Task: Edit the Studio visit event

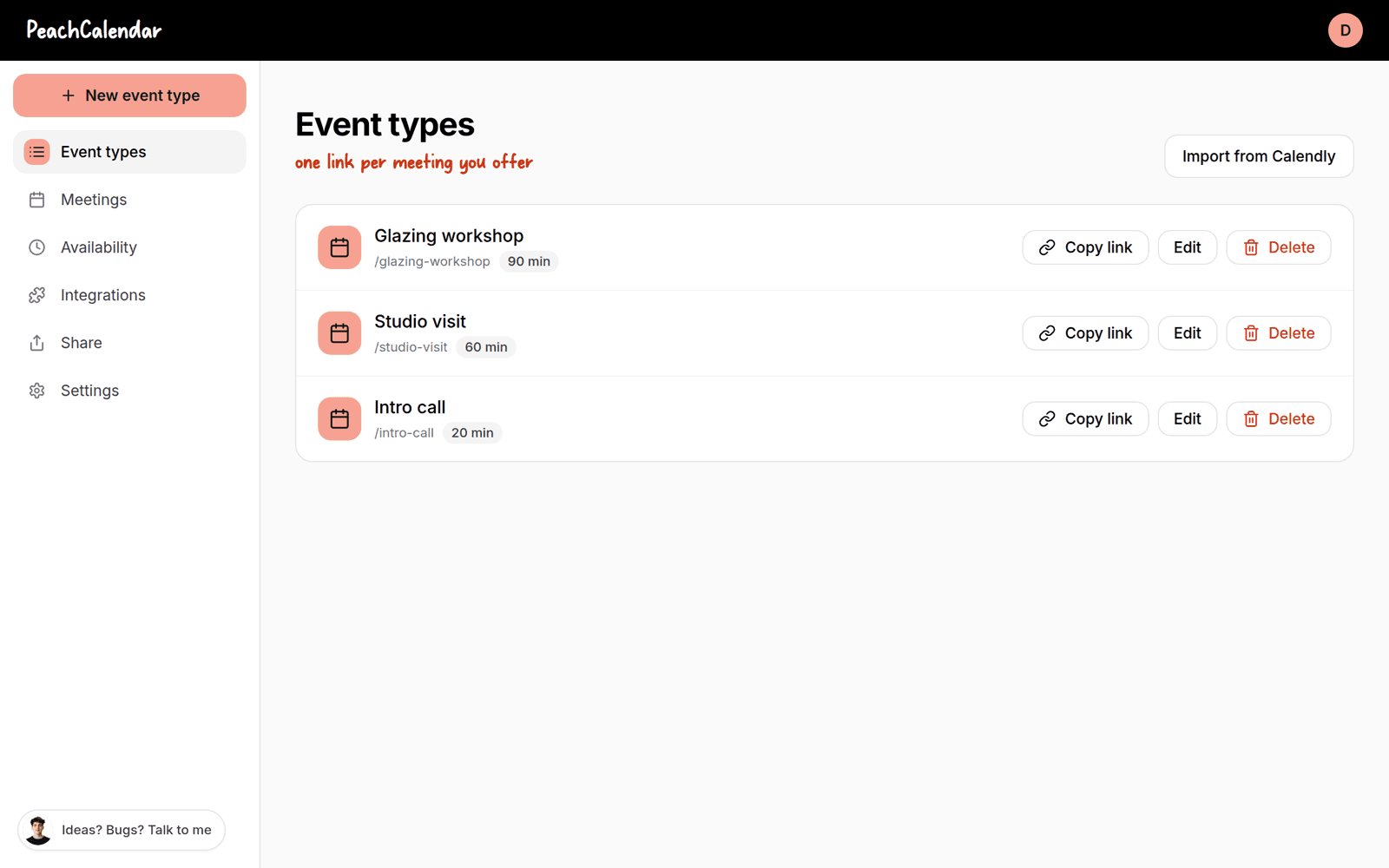Action: tap(1187, 333)
